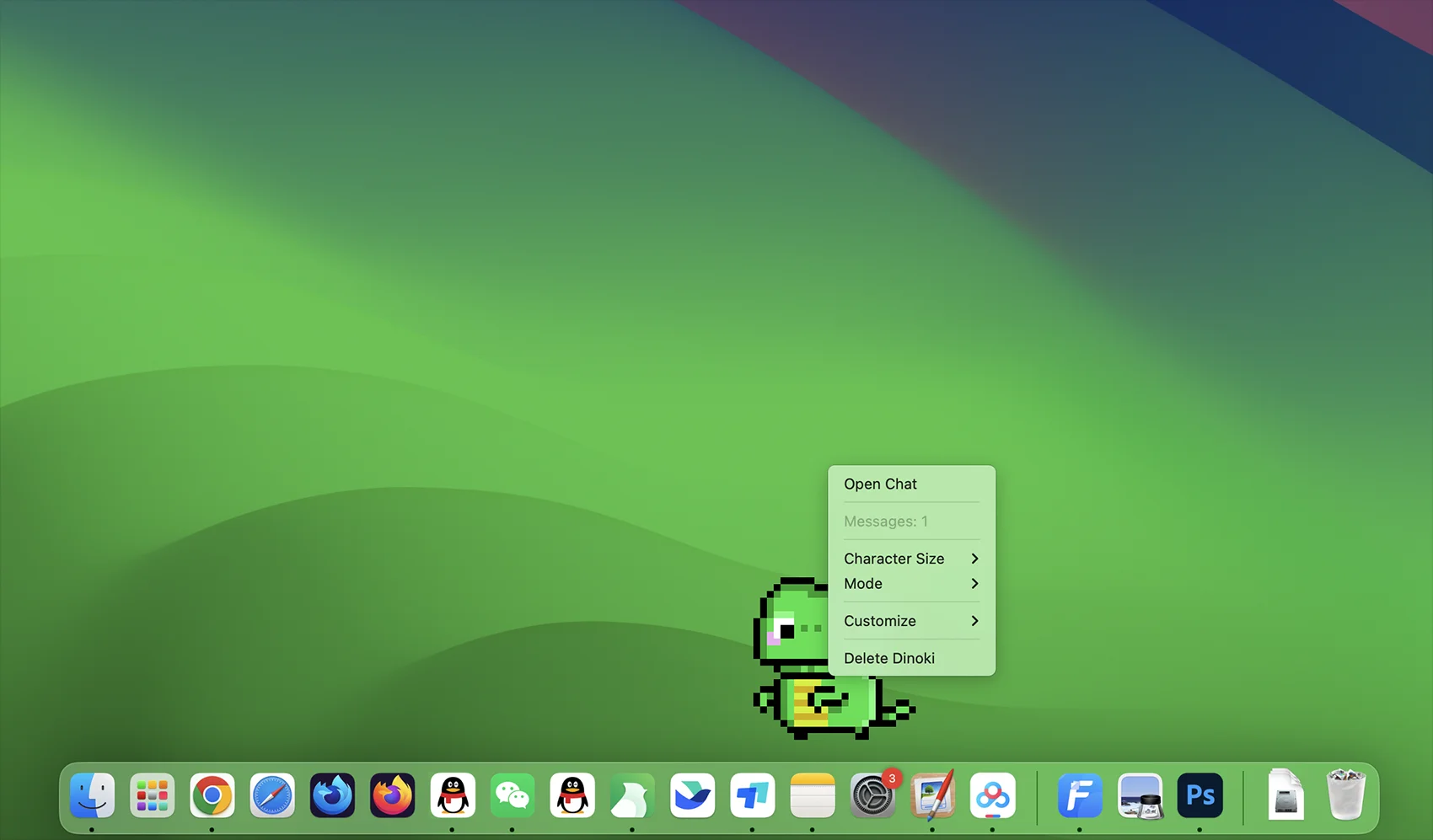Expand the Character Size submenu

(x=911, y=559)
